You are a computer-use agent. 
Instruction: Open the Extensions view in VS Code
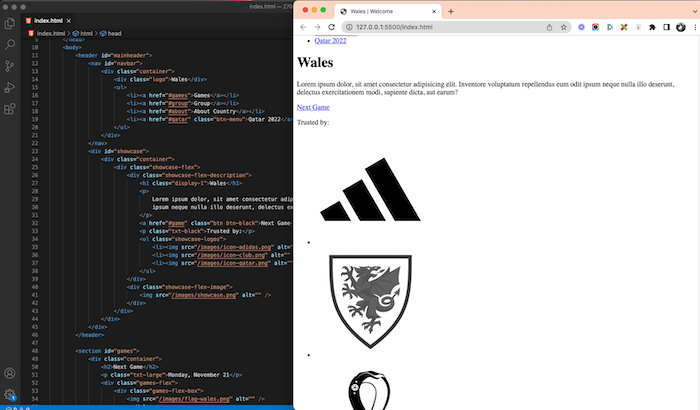[x=9, y=109]
